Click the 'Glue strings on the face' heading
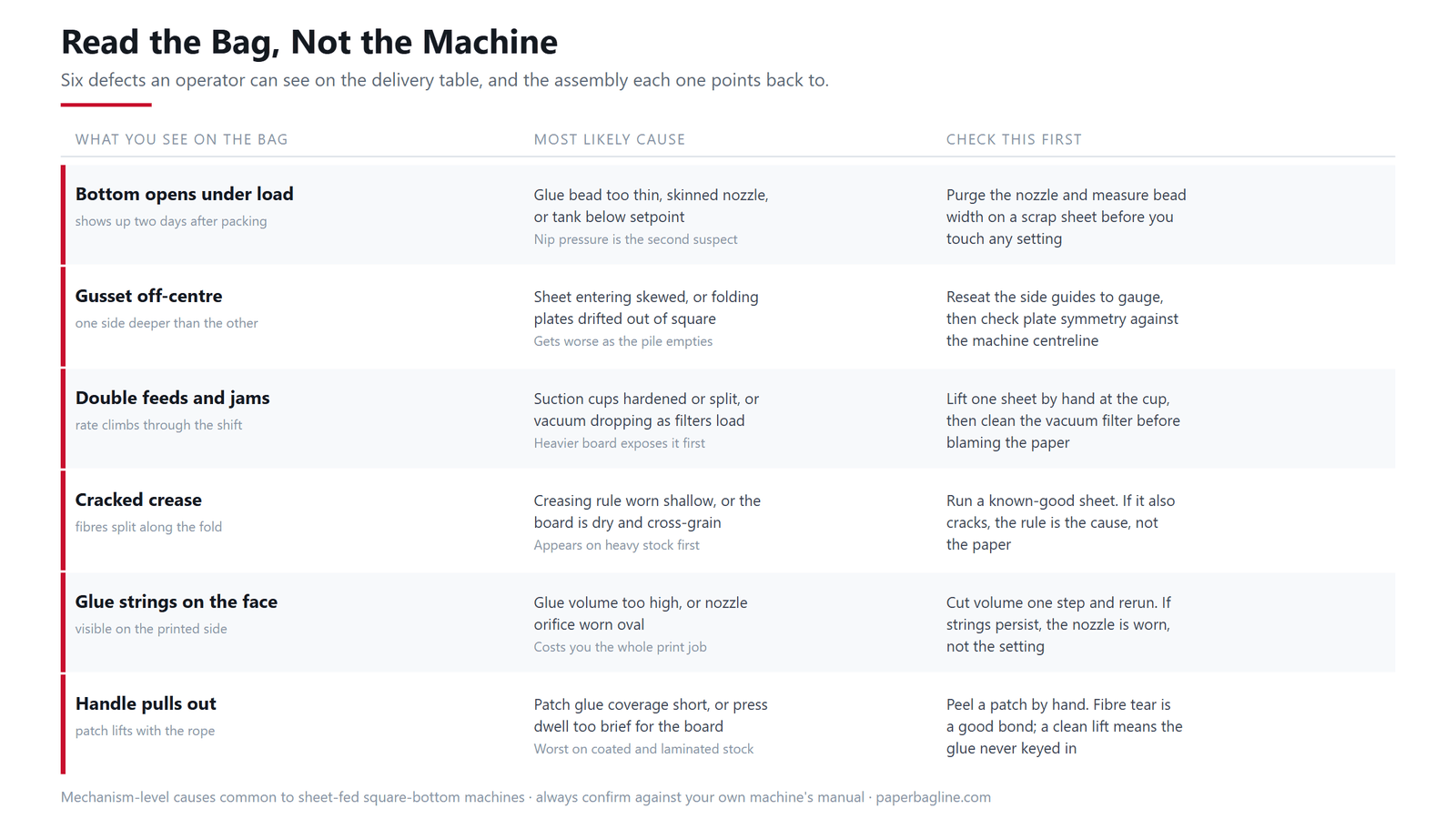Screen dimensions: 1456x819 tap(177, 602)
